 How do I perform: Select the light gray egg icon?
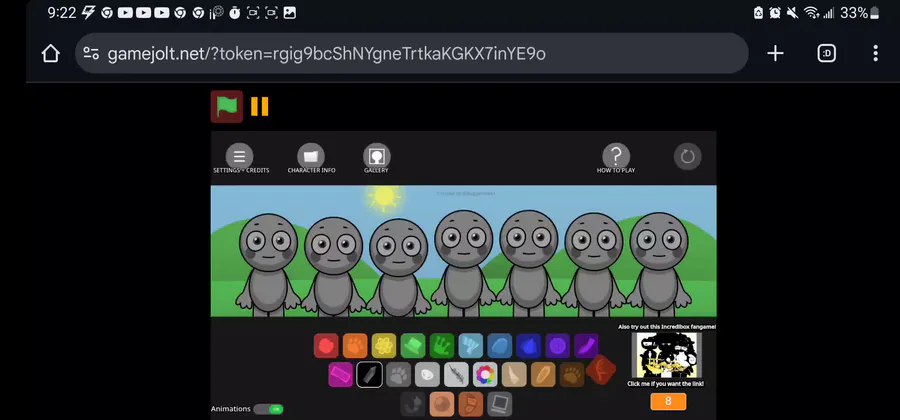click(x=427, y=375)
